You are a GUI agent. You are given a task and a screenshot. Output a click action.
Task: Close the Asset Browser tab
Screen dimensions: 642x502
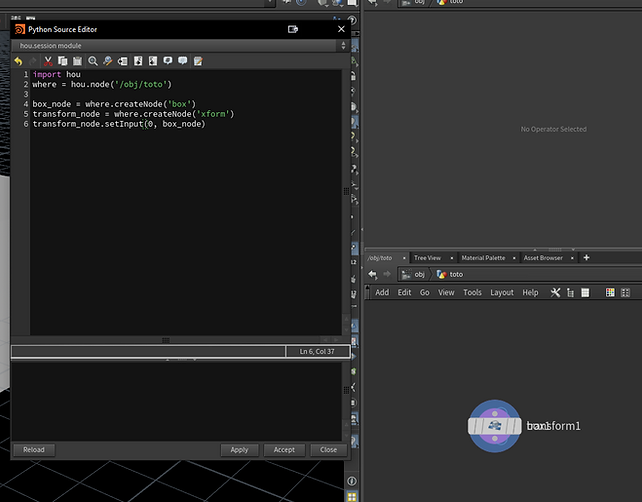[x=572, y=258]
